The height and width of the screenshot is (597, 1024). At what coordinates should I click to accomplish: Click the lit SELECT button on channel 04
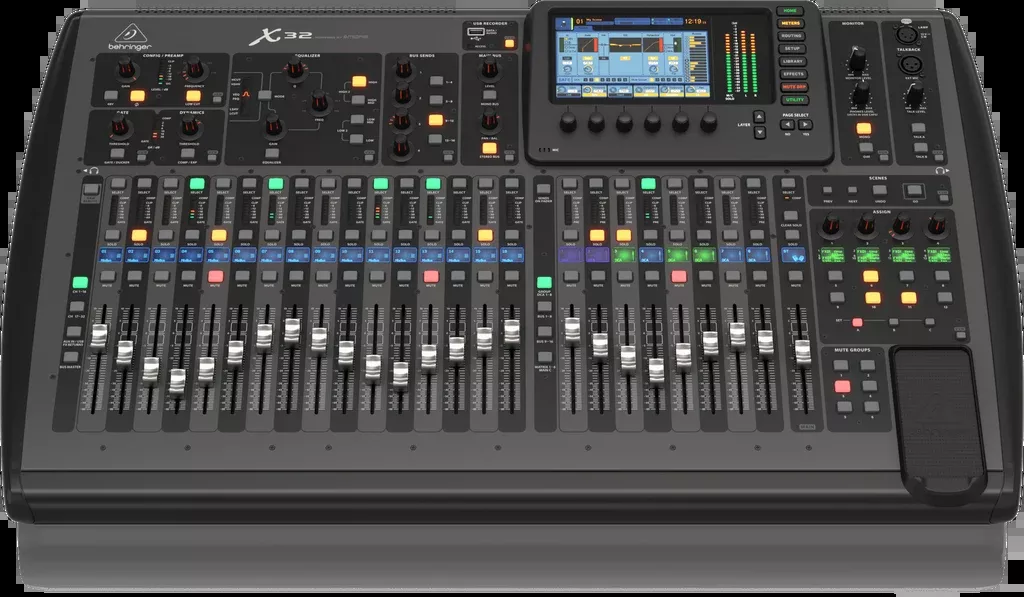197,184
